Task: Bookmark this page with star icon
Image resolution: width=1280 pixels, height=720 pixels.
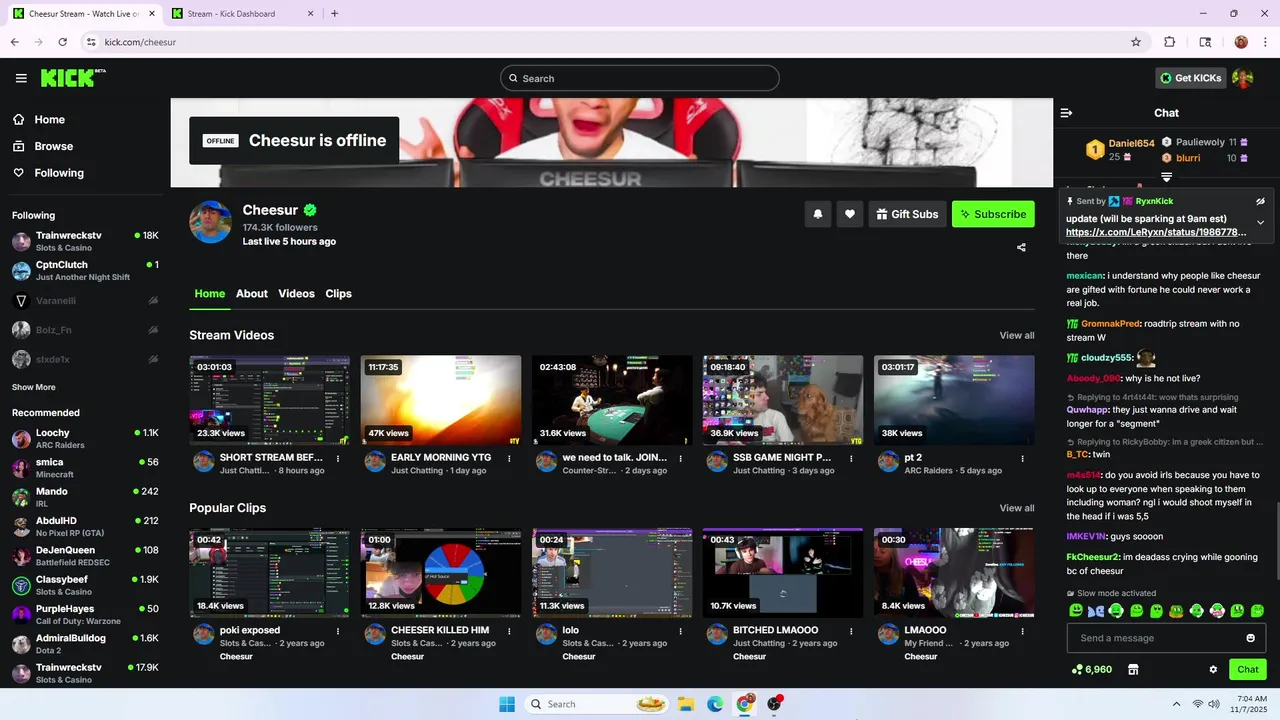Action: tap(1136, 42)
